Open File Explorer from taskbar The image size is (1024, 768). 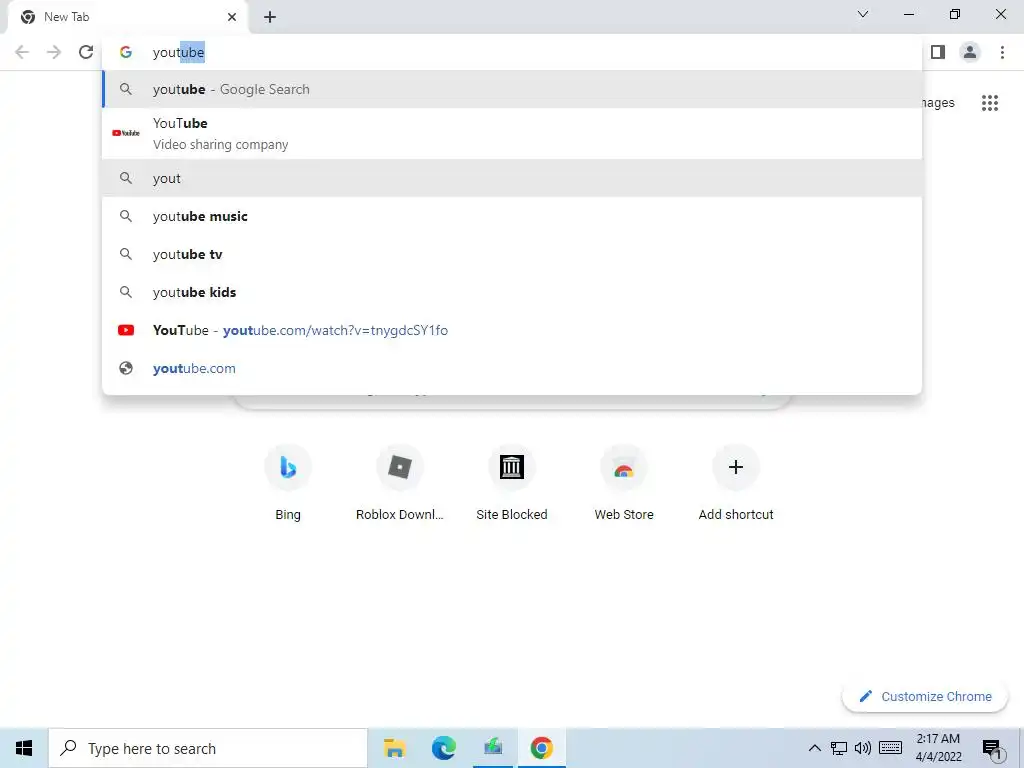(394, 748)
